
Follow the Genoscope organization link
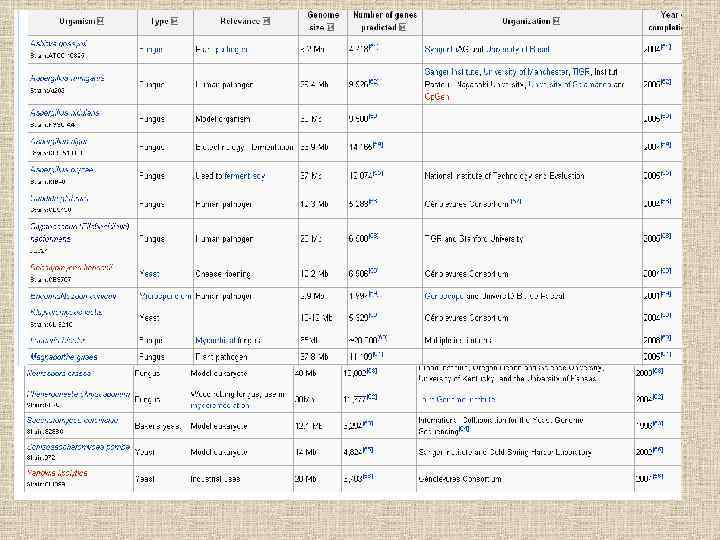(444, 297)
